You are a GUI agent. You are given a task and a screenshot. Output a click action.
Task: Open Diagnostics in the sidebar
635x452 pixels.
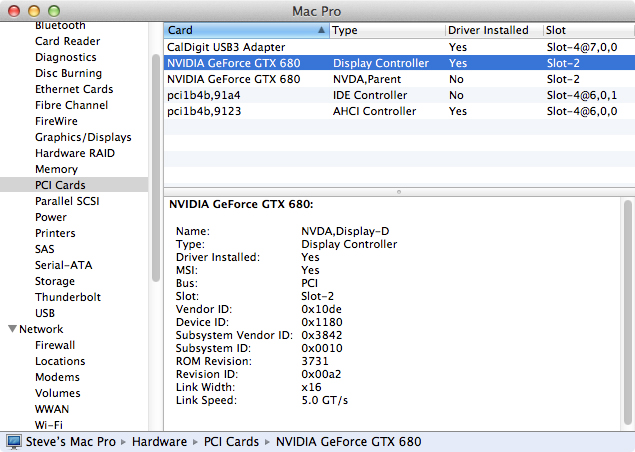tap(66, 58)
